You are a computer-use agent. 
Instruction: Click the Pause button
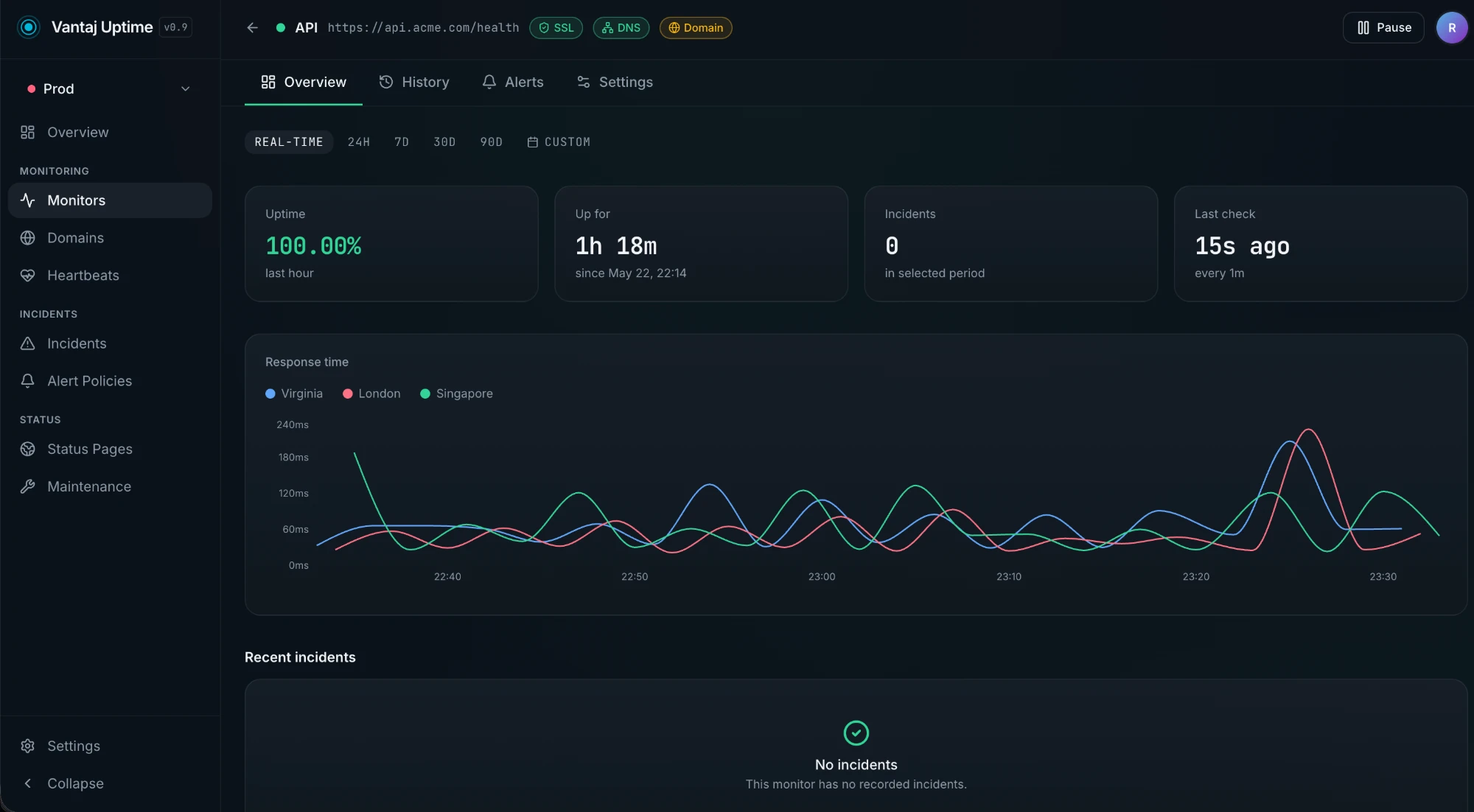pos(1383,27)
